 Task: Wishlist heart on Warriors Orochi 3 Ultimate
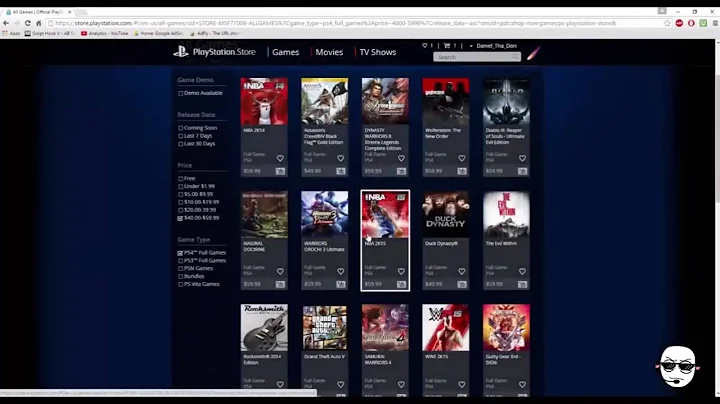click(x=341, y=272)
